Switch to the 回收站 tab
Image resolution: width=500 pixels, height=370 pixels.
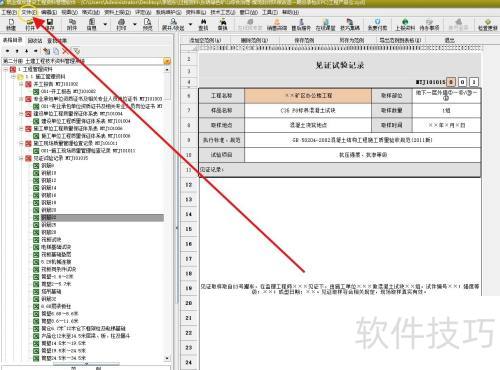pyautogui.click(x=35, y=41)
